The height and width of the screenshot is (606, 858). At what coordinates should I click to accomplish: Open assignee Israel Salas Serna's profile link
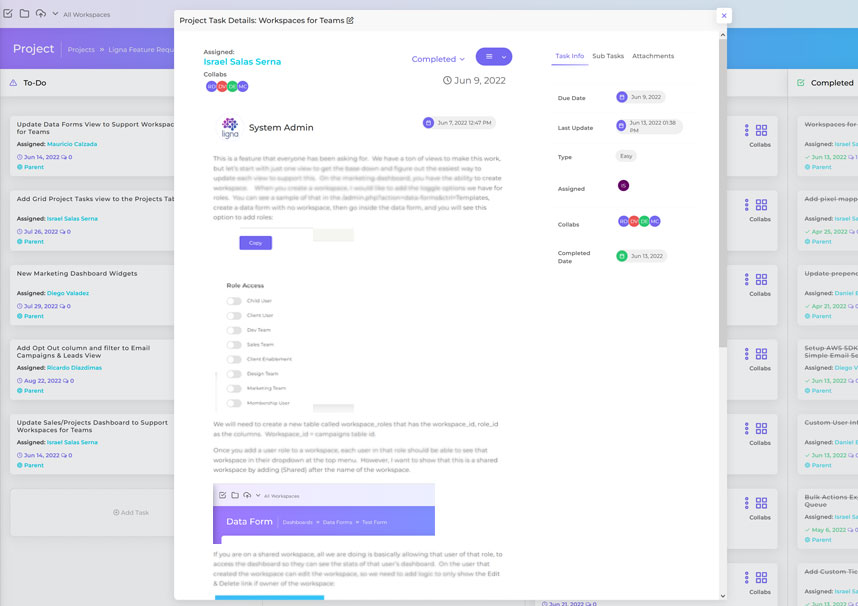point(243,60)
